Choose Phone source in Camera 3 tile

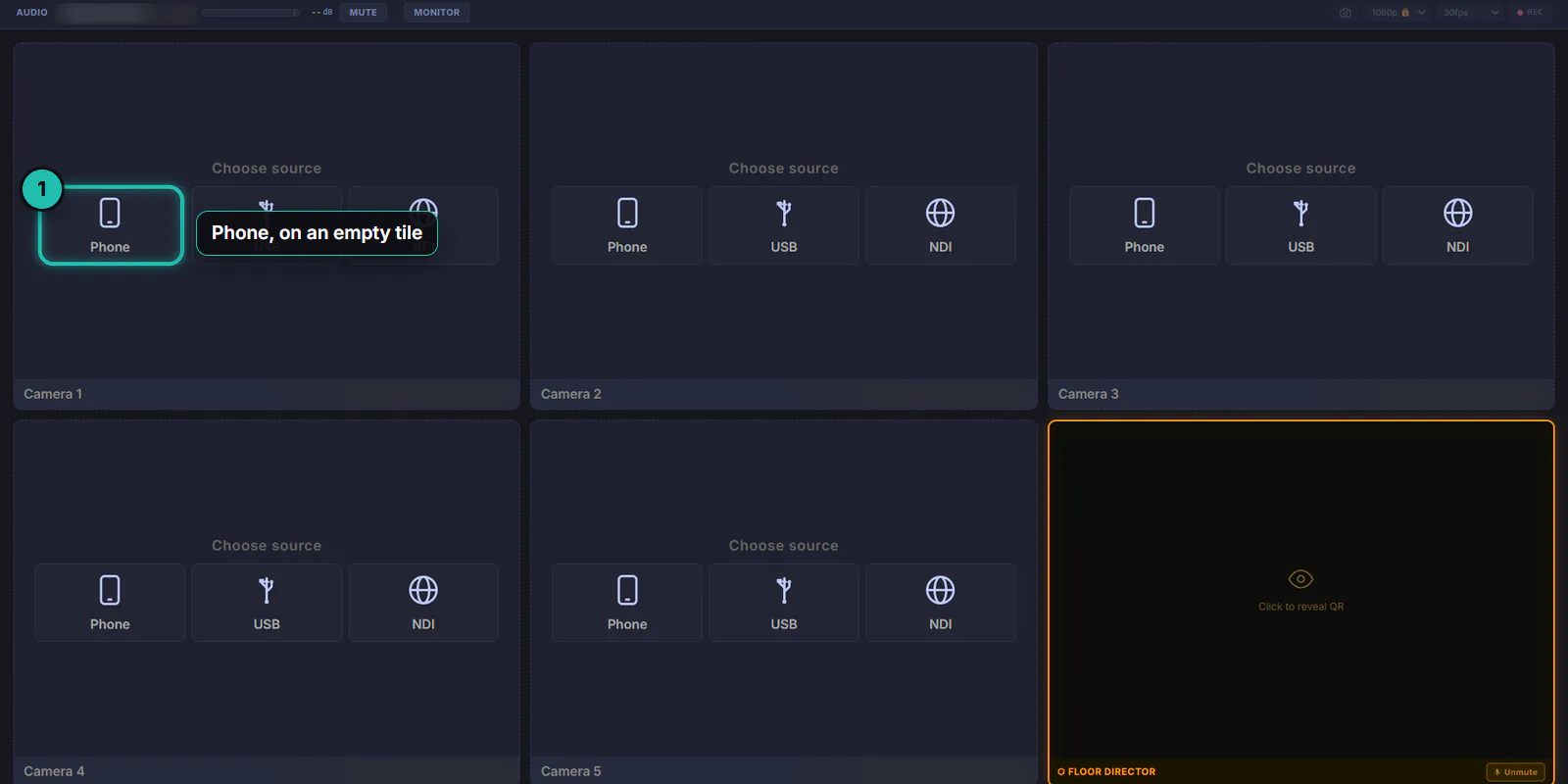coord(1145,225)
